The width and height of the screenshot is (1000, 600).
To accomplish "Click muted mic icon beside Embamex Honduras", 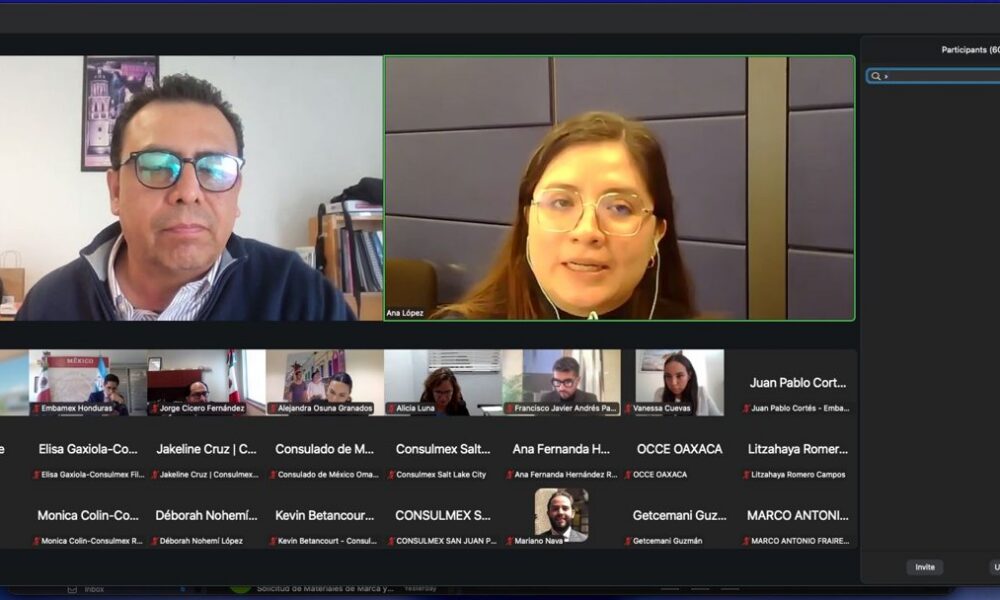I will pyautogui.click(x=36, y=409).
